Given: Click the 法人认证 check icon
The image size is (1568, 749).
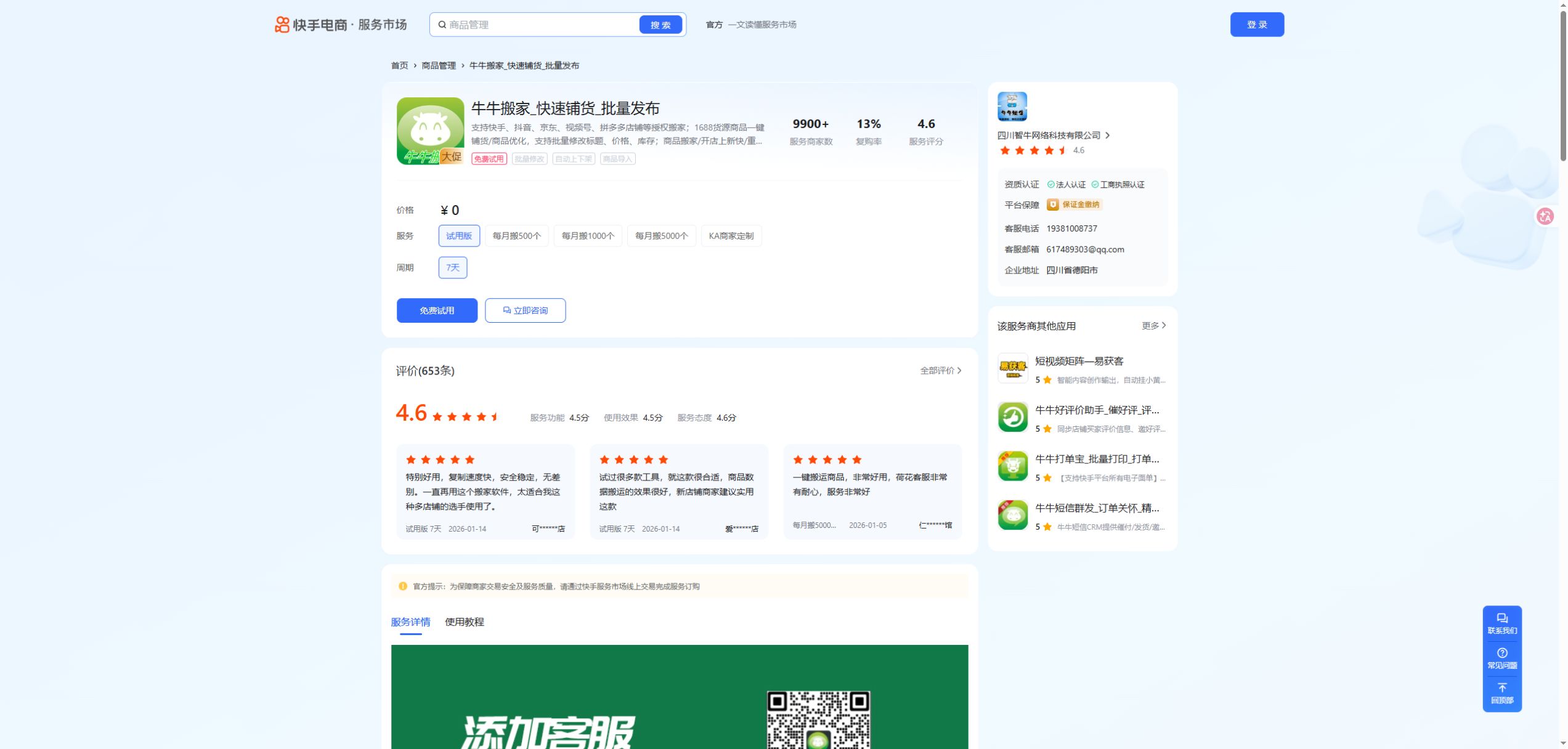Looking at the screenshot, I should pyautogui.click(x=1050, y=185).
